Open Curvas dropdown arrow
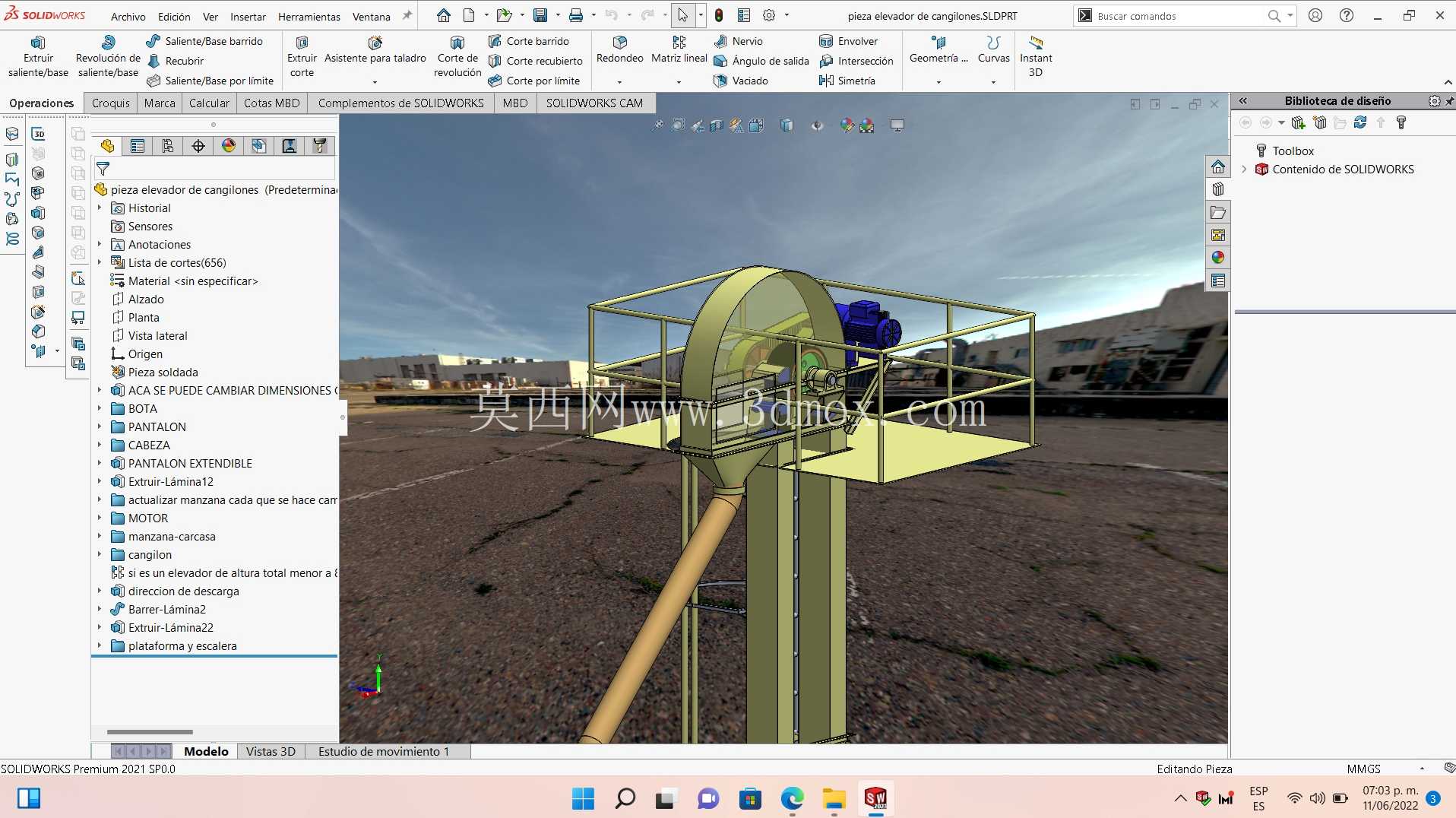Screen dimensions: 1456x818 (x=993, y=82)
